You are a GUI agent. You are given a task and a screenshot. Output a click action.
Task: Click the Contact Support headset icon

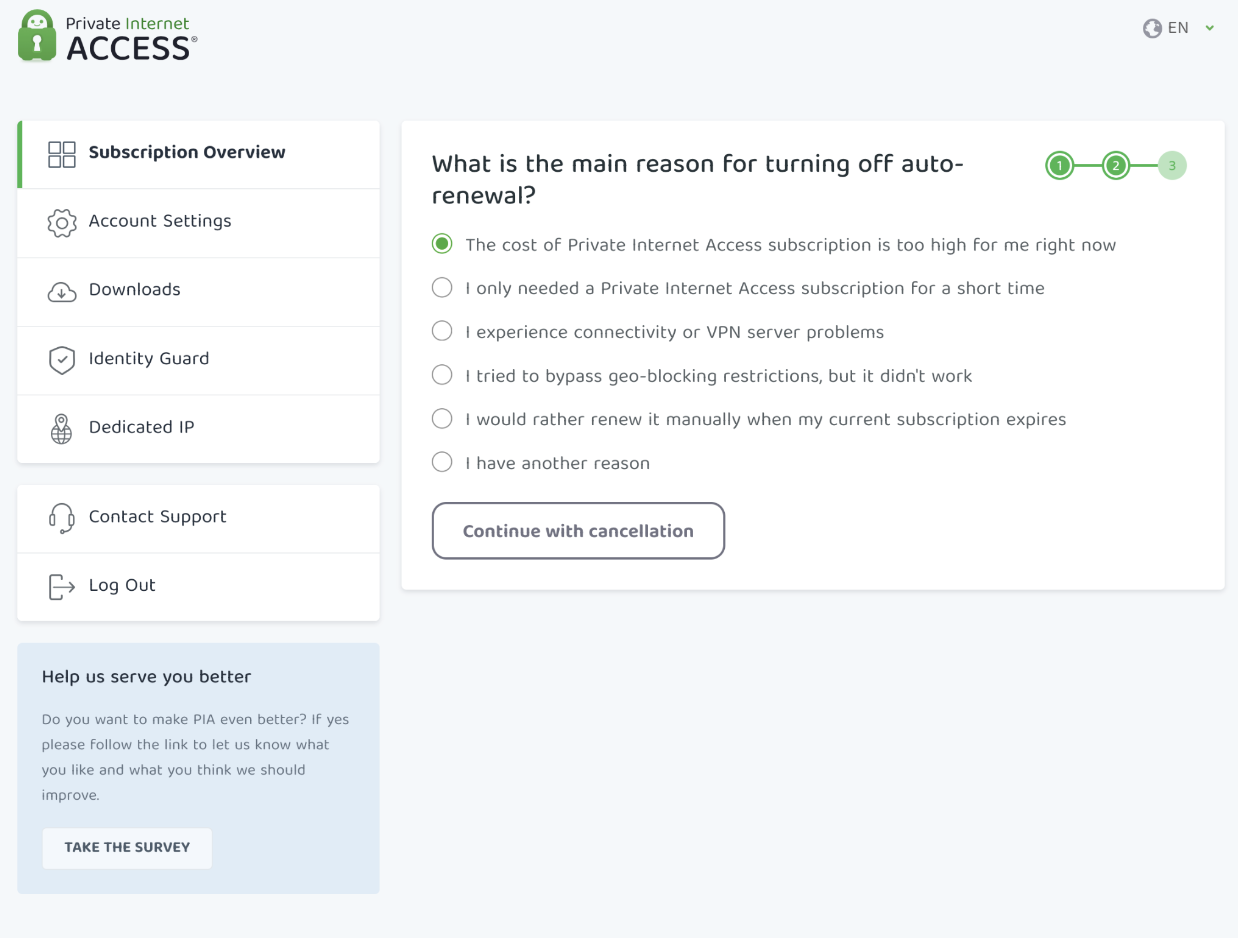coord(62,518)
